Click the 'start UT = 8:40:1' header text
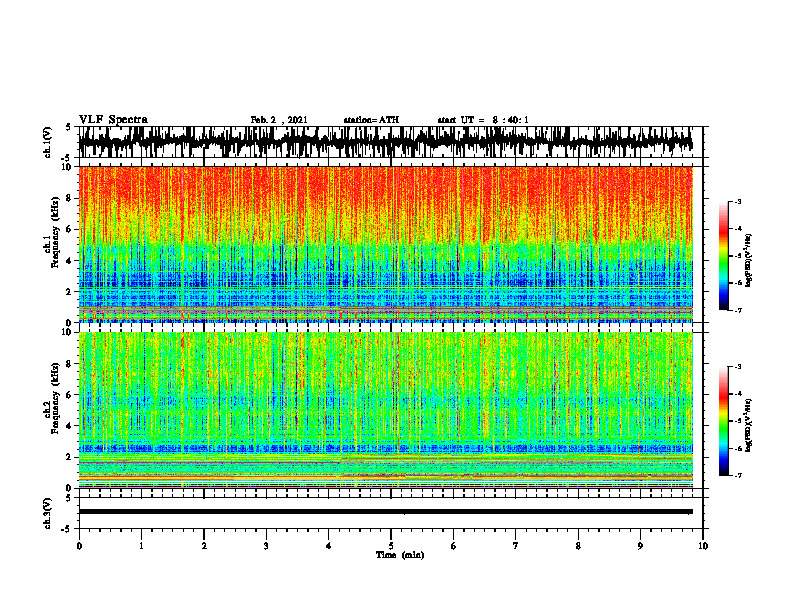This screenshot has width=792, height=612. click(483, 120)
